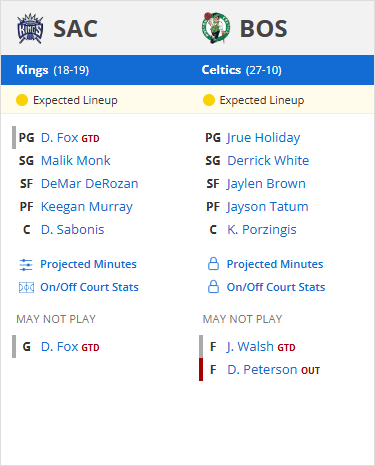
Task: Click the yellow Expected Lineup dot for Kings
Action: [22, 100]
